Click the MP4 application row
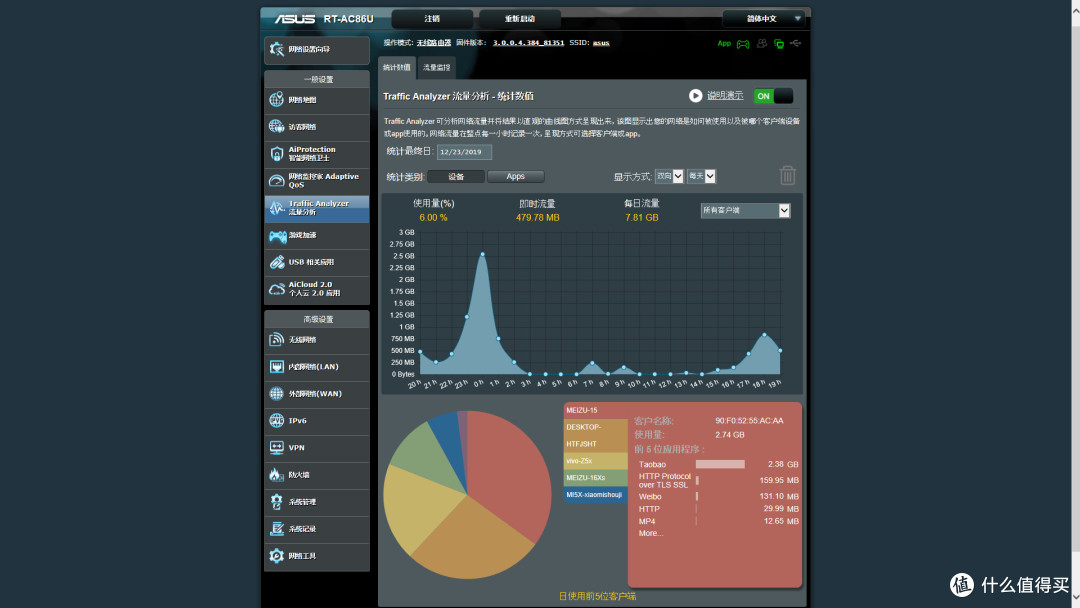Image resolution: width=1080 pixels, height=608 pixels. tap(718, 521)
